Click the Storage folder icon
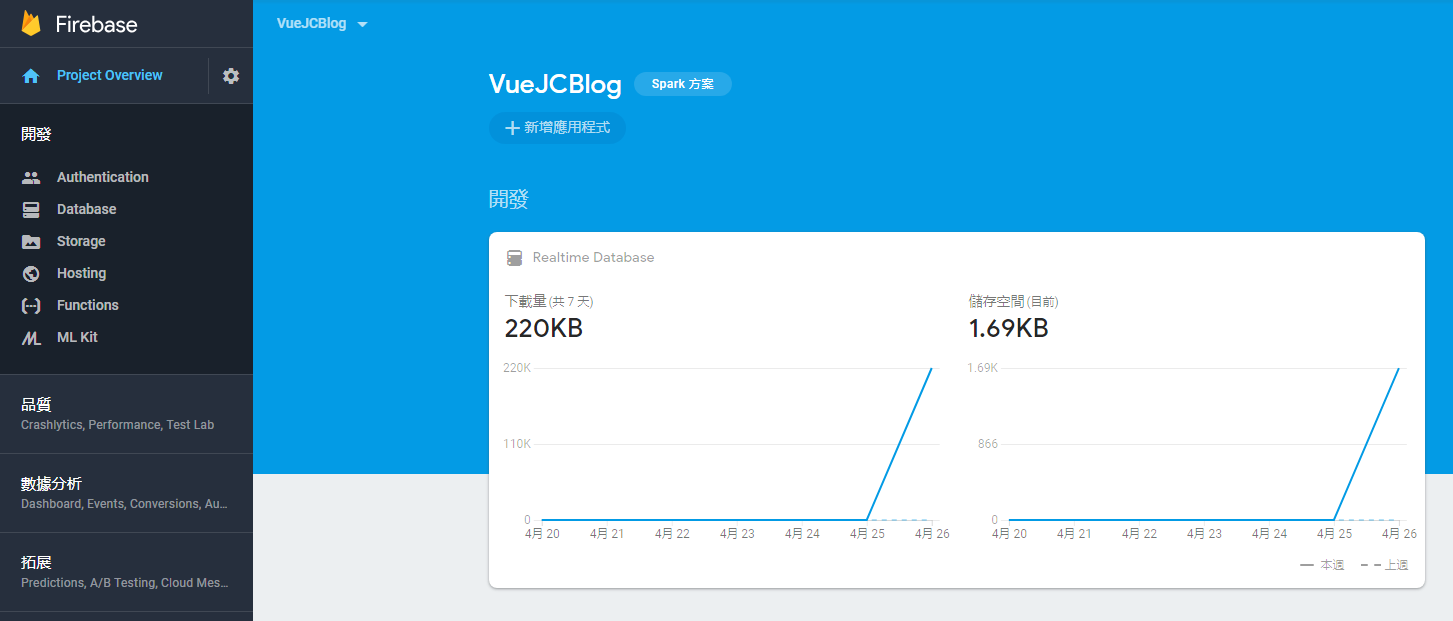Viewport: 1453px width, 621px height. pos(31,242)
